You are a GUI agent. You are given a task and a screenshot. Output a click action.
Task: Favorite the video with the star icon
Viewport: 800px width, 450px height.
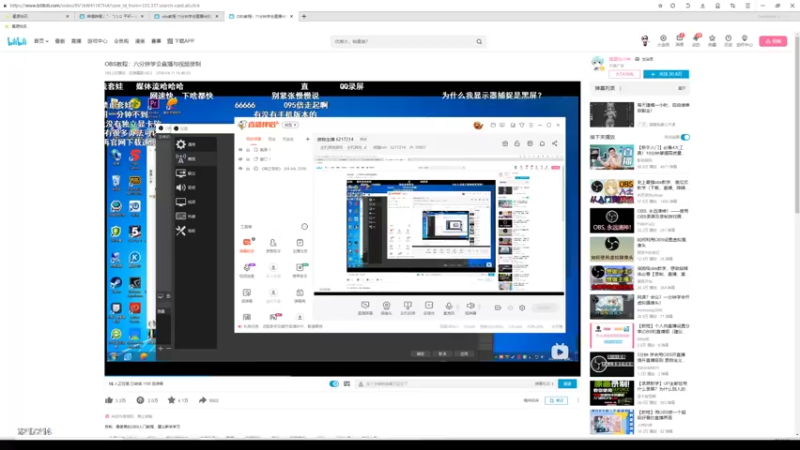click(x=171, y=401)
